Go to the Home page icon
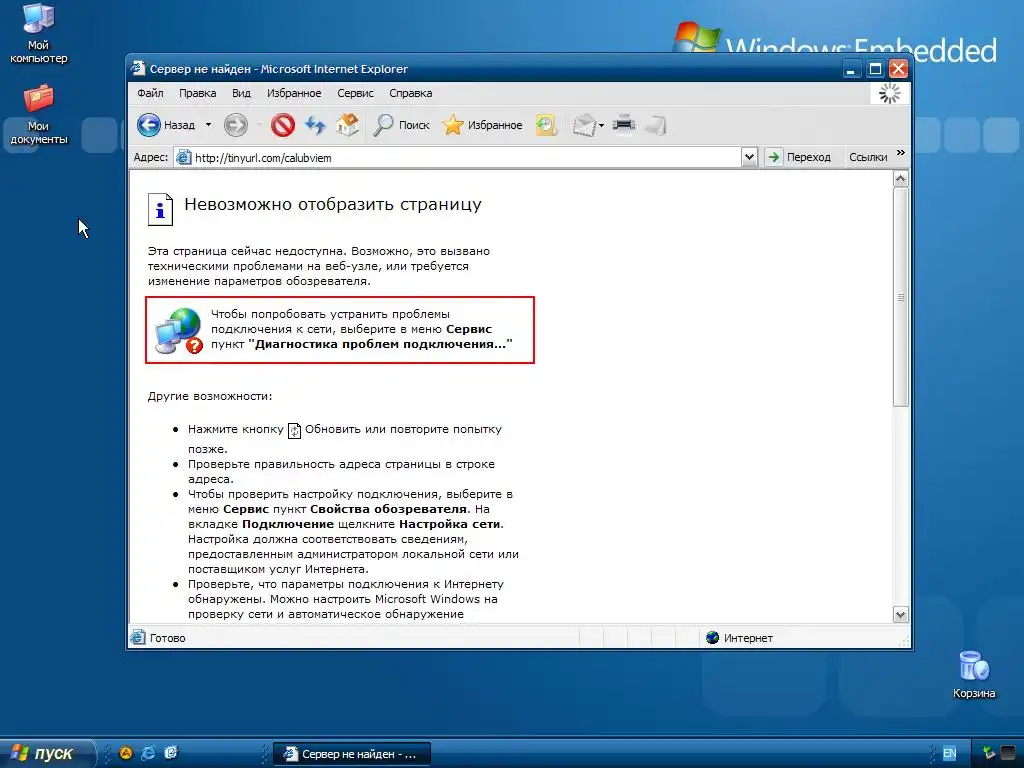Screen dimensions: 1024x768 (347, 125)
